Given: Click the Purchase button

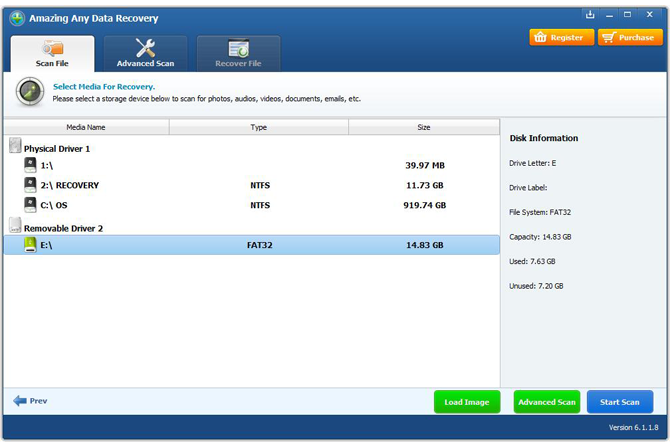Looking at the screenshot, I should click(x=630, y=38).
